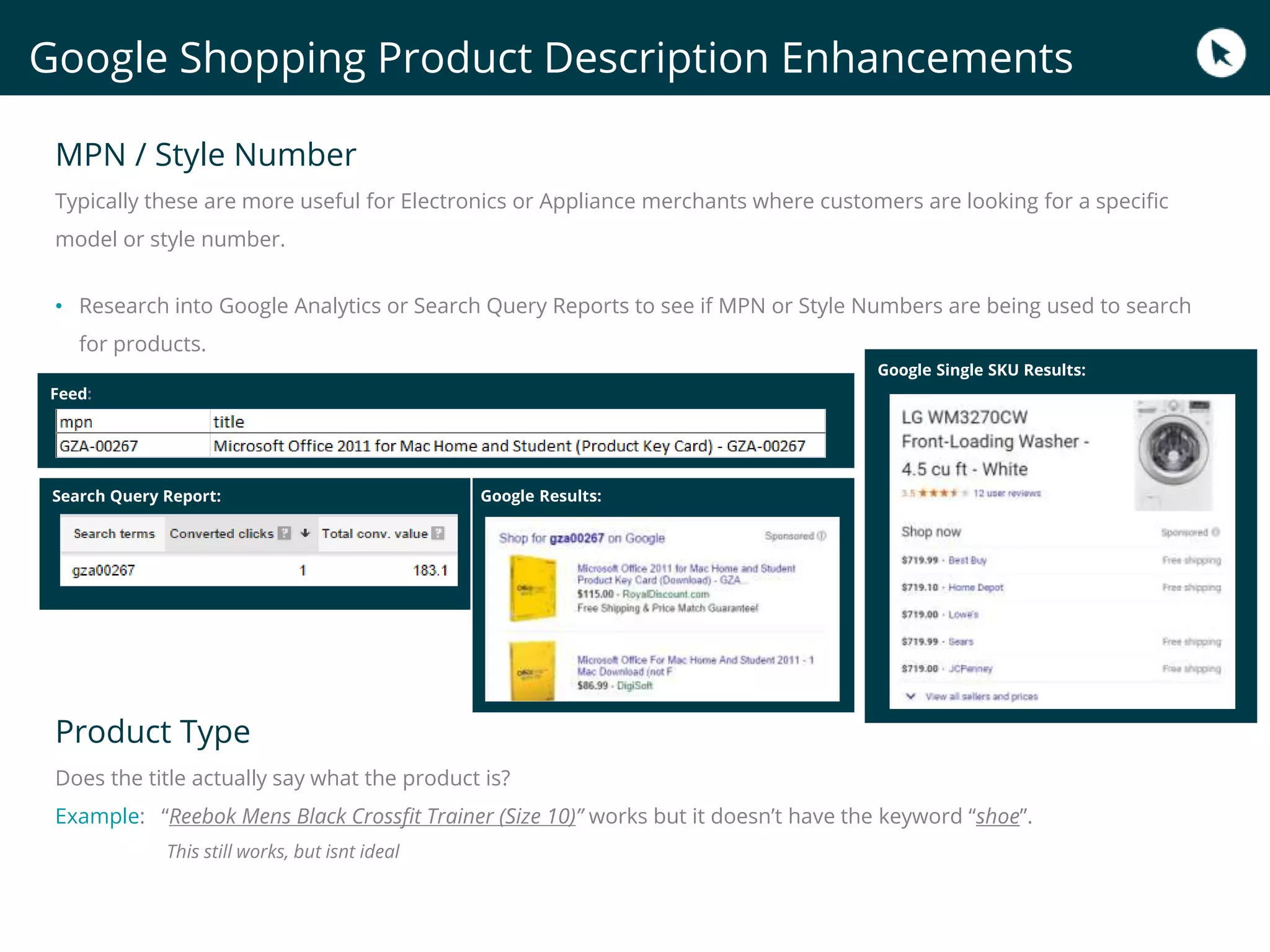Open the Microsoft Office For Mac Download listing
1270x952 pixels.
pyautogui.click(x=695, y=666)
